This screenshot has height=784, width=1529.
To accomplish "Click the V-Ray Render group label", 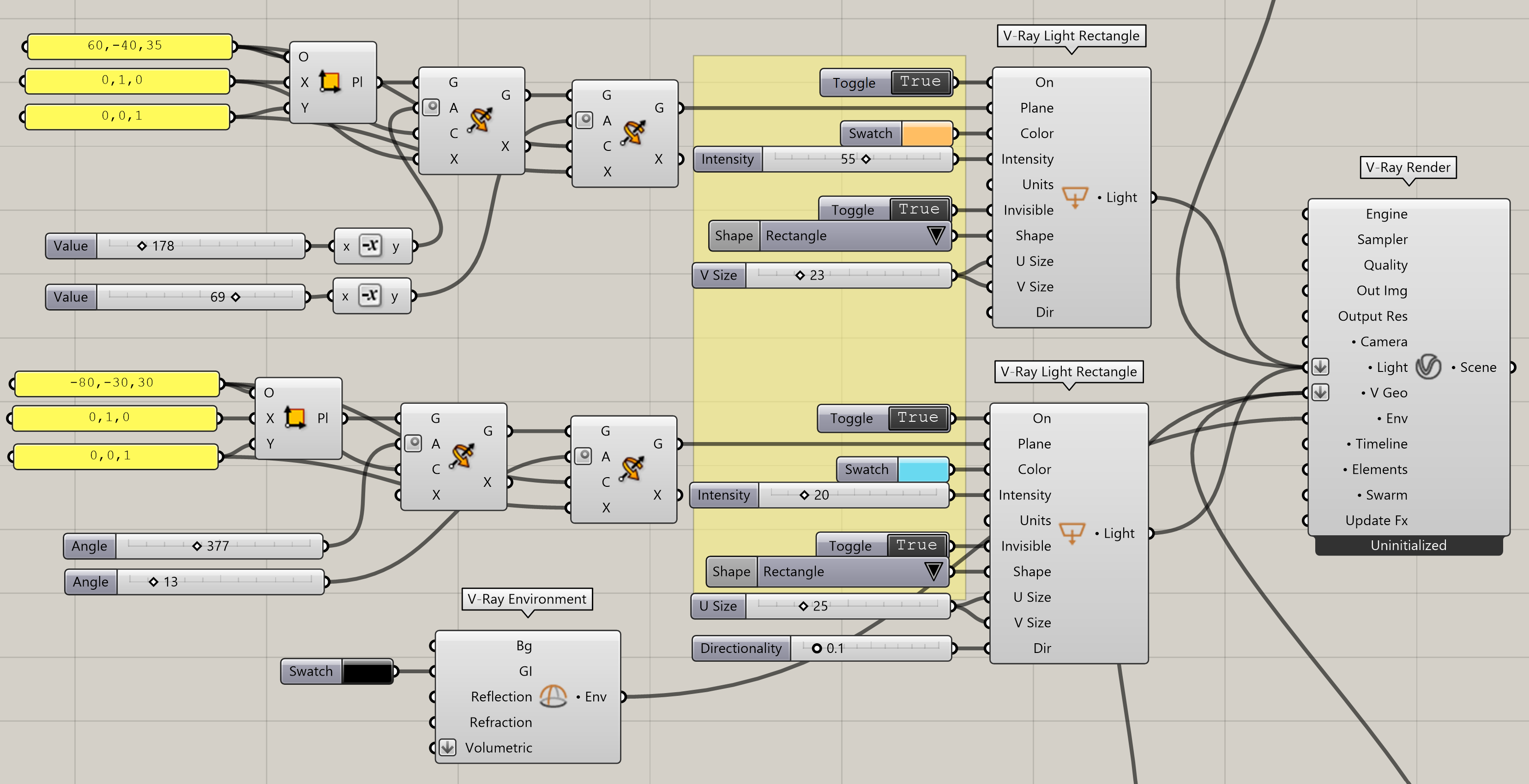I will tap(1408, 168).
